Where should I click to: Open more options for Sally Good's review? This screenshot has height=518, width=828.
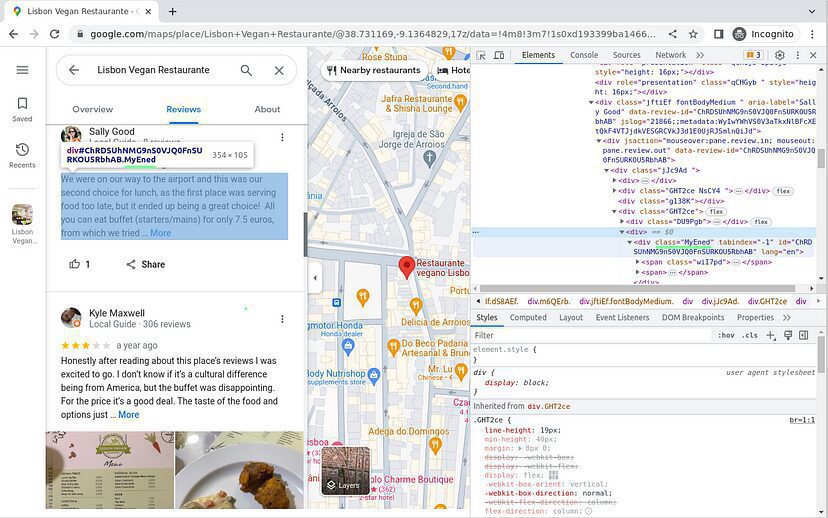(x=282, y=138)
